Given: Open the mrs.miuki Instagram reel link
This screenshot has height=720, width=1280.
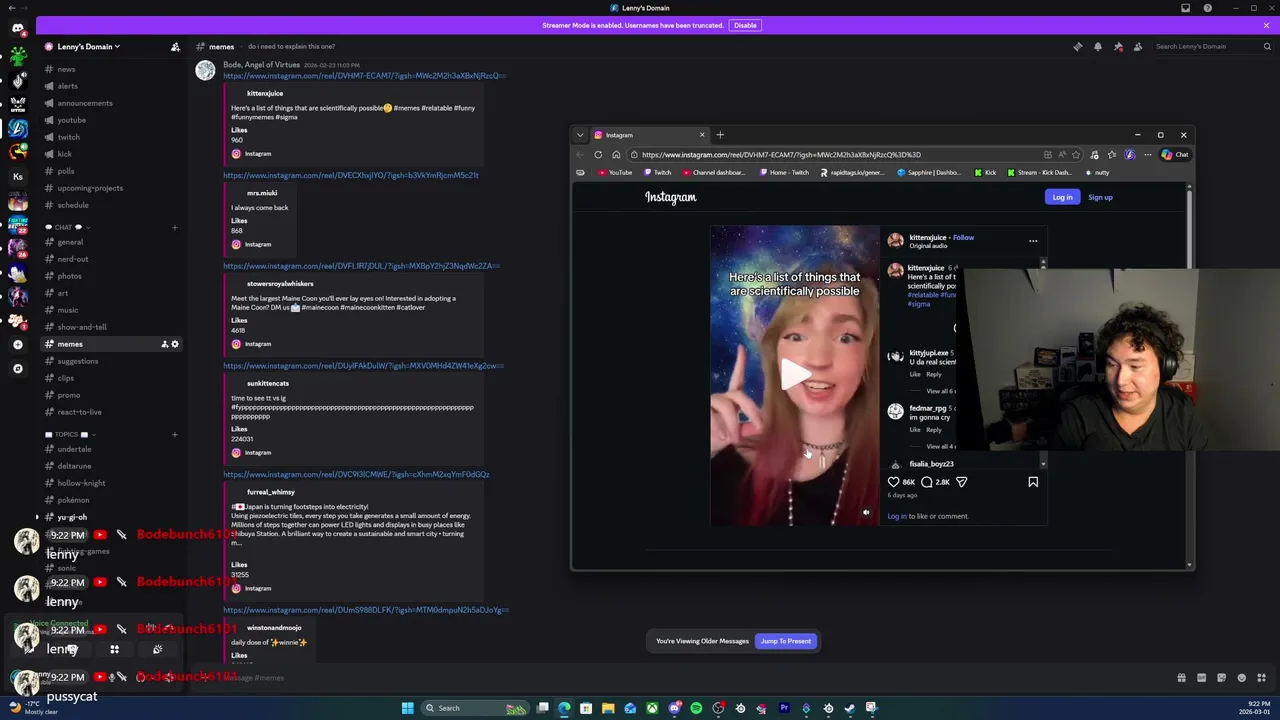Looking at the screenshot, I should (x=350, y=175).
